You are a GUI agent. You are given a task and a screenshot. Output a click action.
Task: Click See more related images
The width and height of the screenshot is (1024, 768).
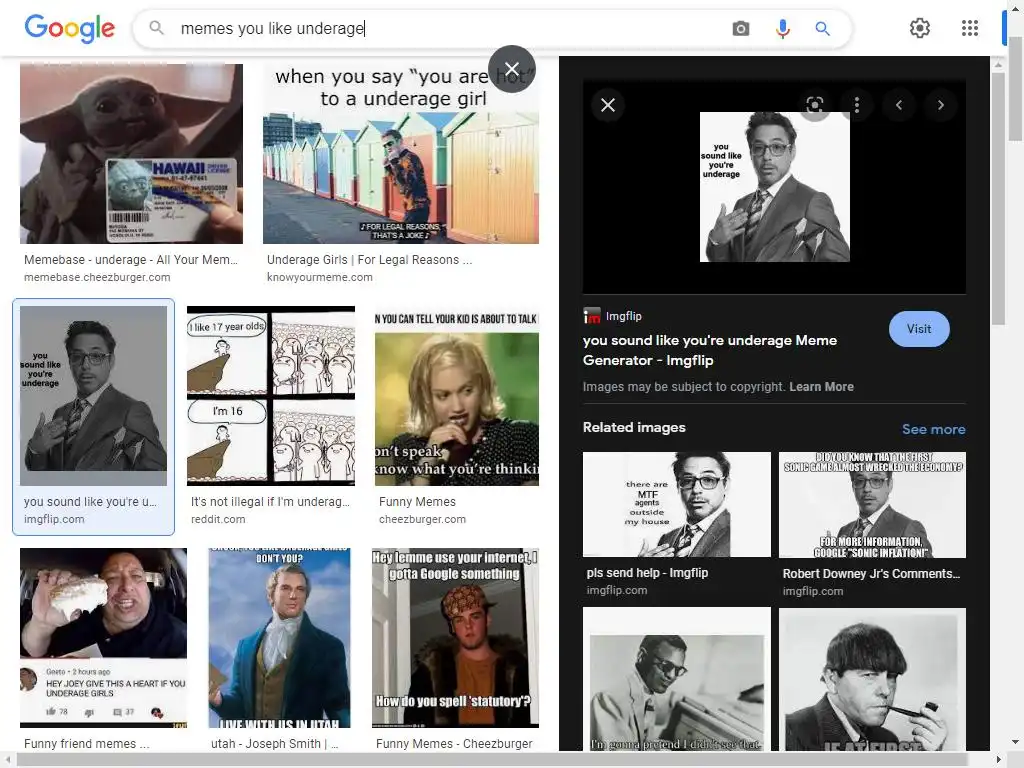click(x=933, y=429)
